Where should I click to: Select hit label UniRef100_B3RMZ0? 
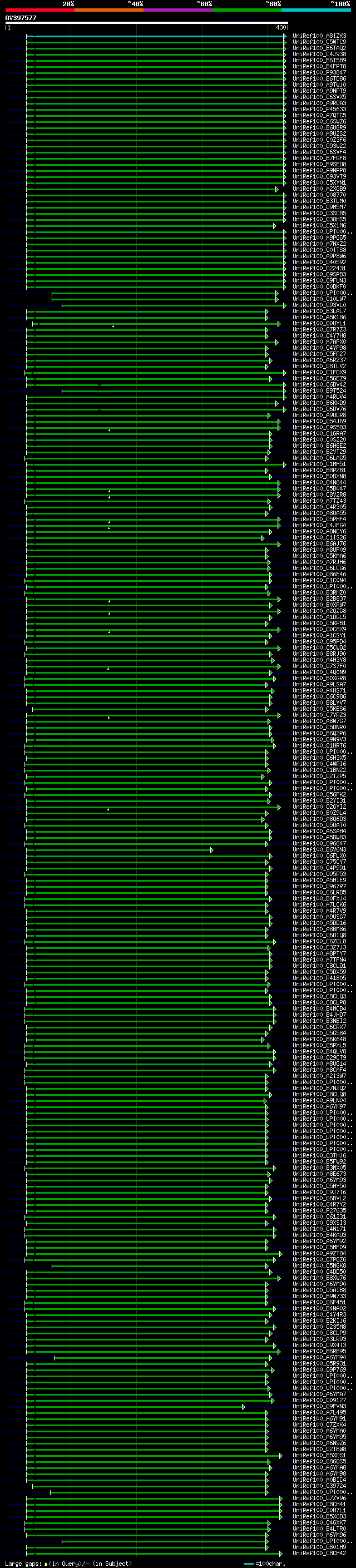click(x=319, y=593)
